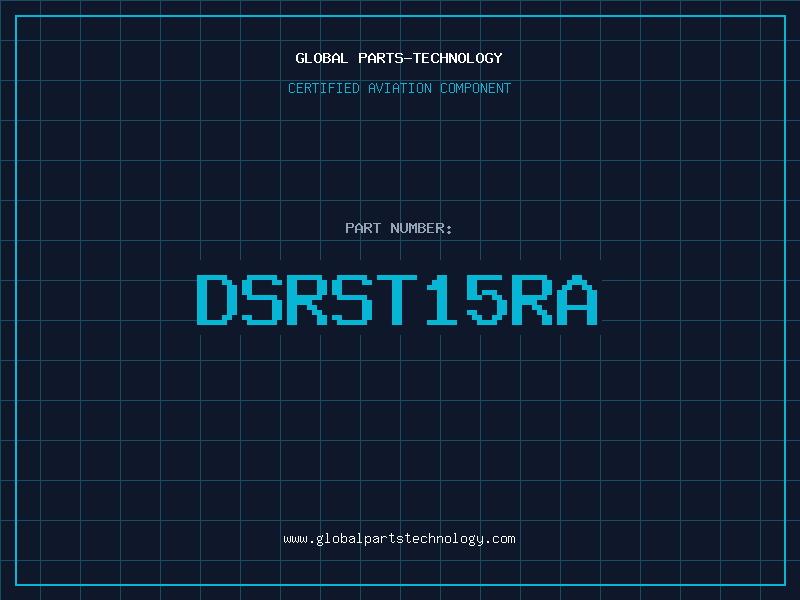Image resolution: width=800 pixels, height=600 pixels.
Task: Click PARTS in the company name header
Action: (380, 58)
